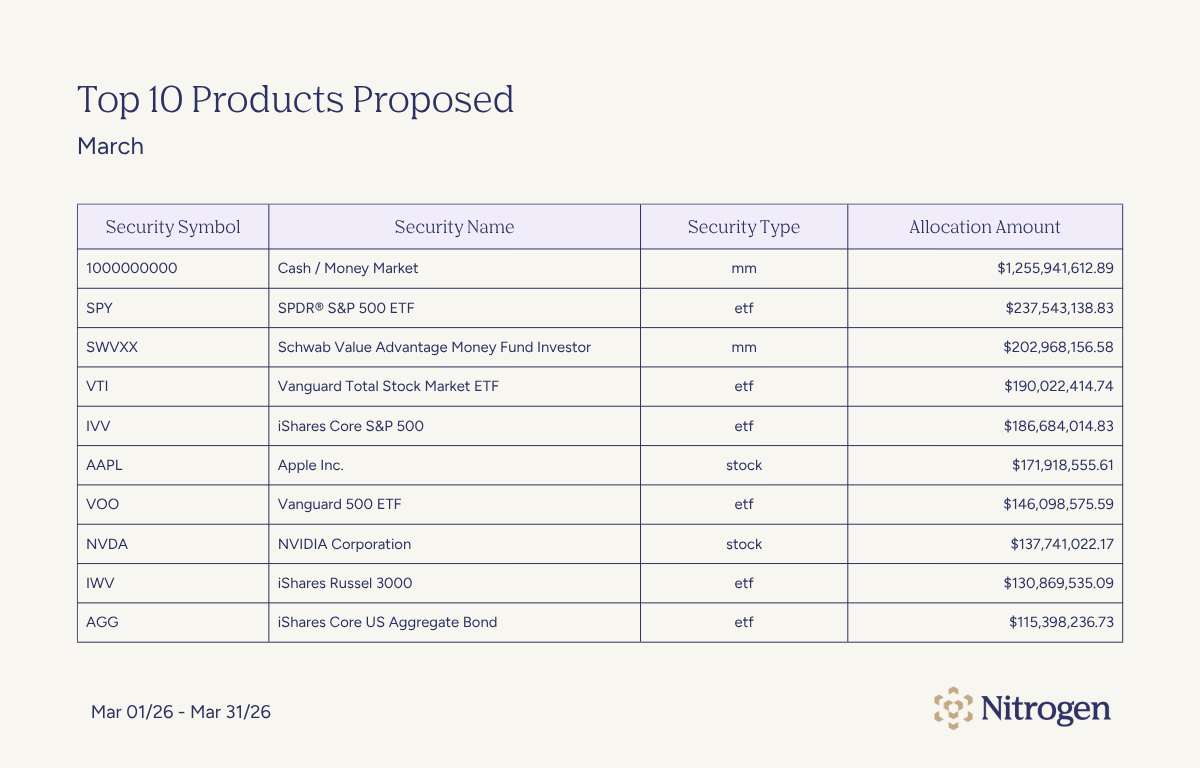Click the amount $171,918,555.61
Screen dimensions: 1200x768
[x=1063, y=465]
